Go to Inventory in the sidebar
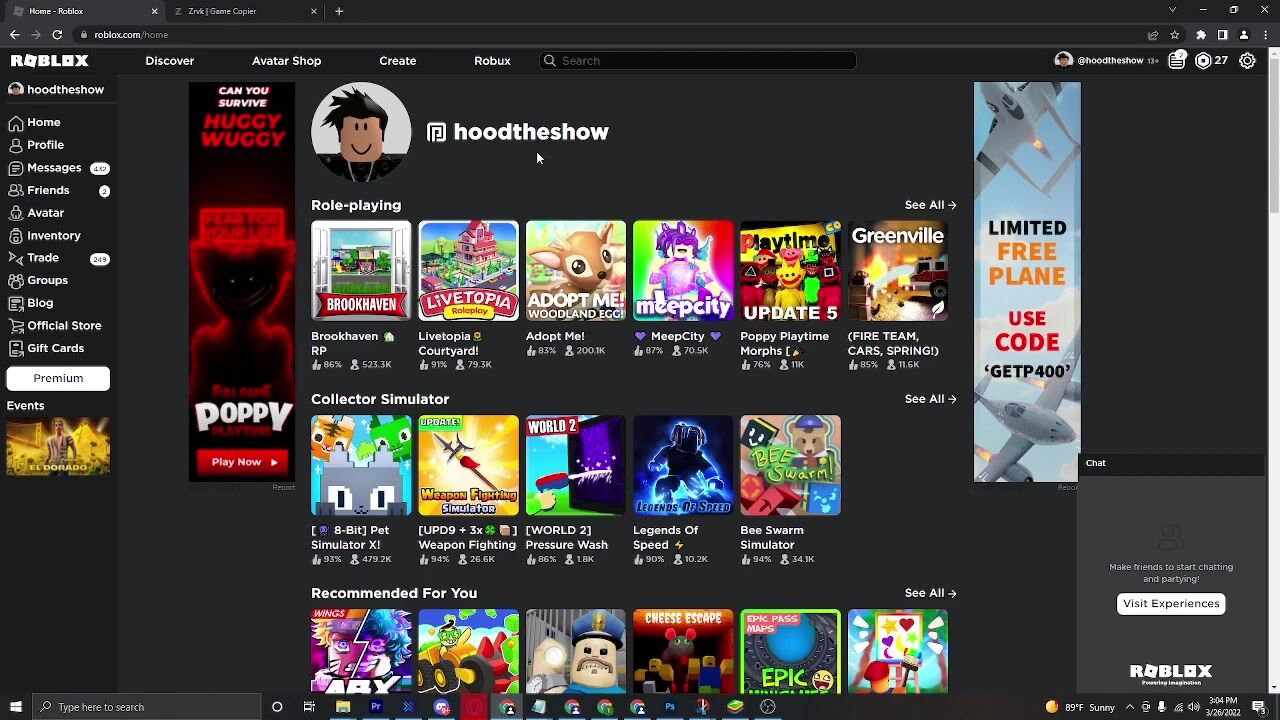This screenshot has height=720, width=1280. 53,236
